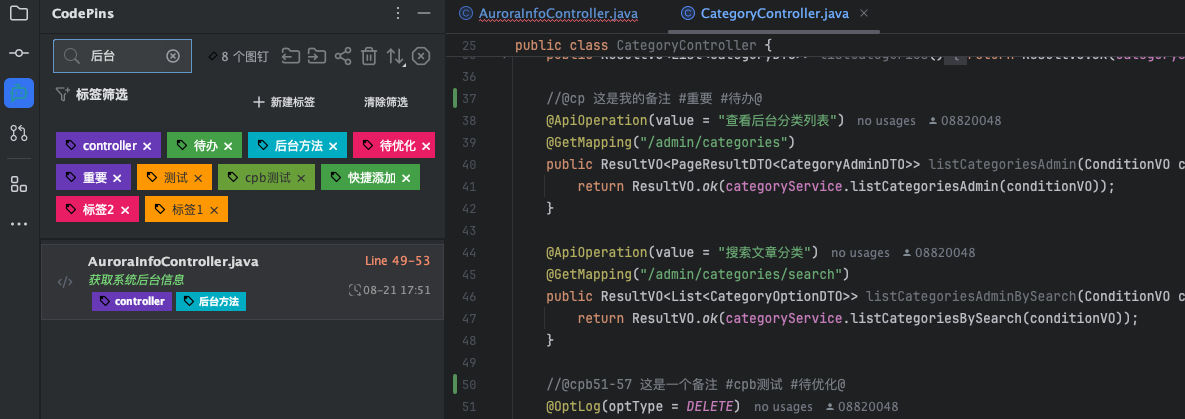Click the pin's 获取系统后台信息 note

click(136, 280)
